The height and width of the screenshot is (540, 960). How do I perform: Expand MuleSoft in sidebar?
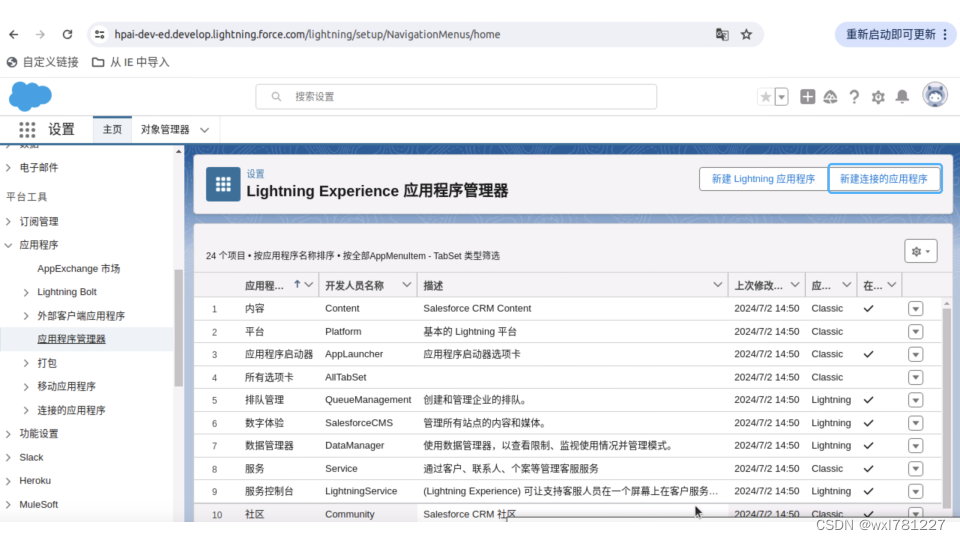[x=9, y=504]
